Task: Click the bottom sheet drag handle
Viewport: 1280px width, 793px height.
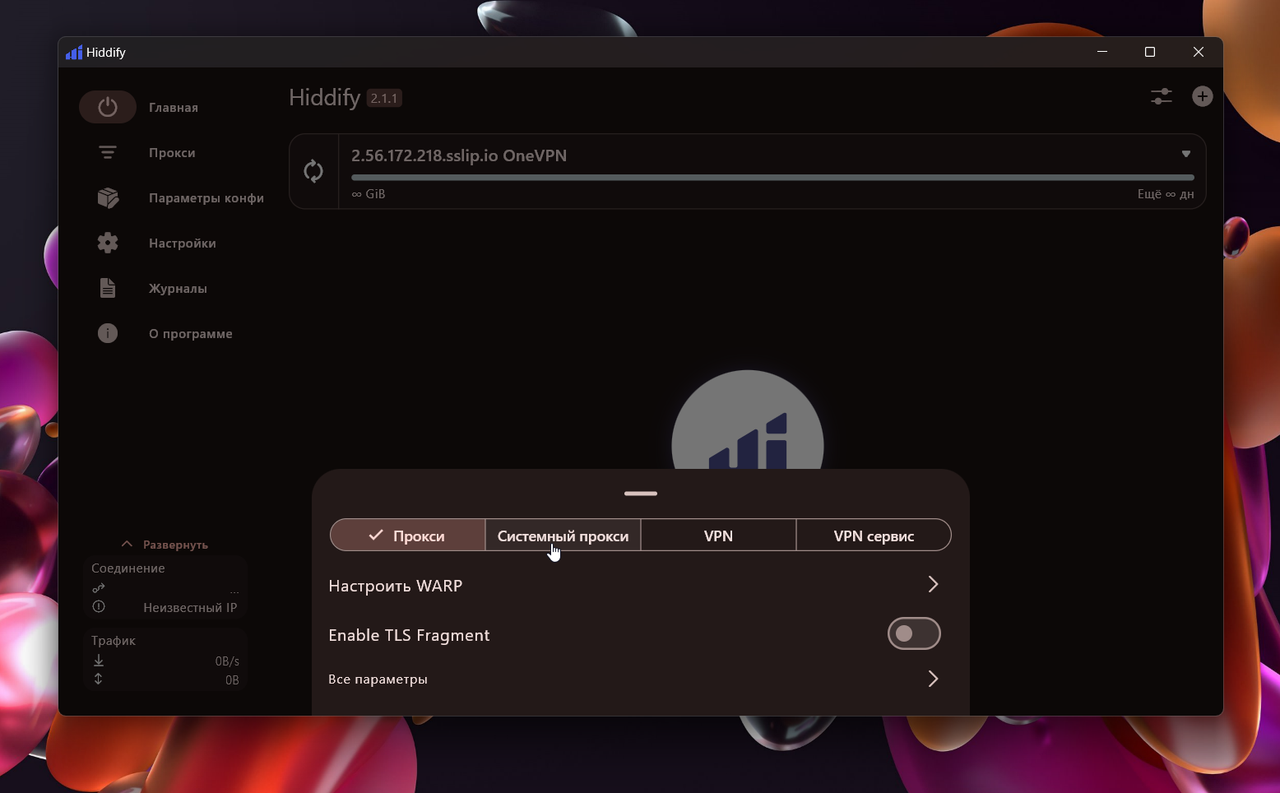Action: pyautogui.click(x=640, y=493)
